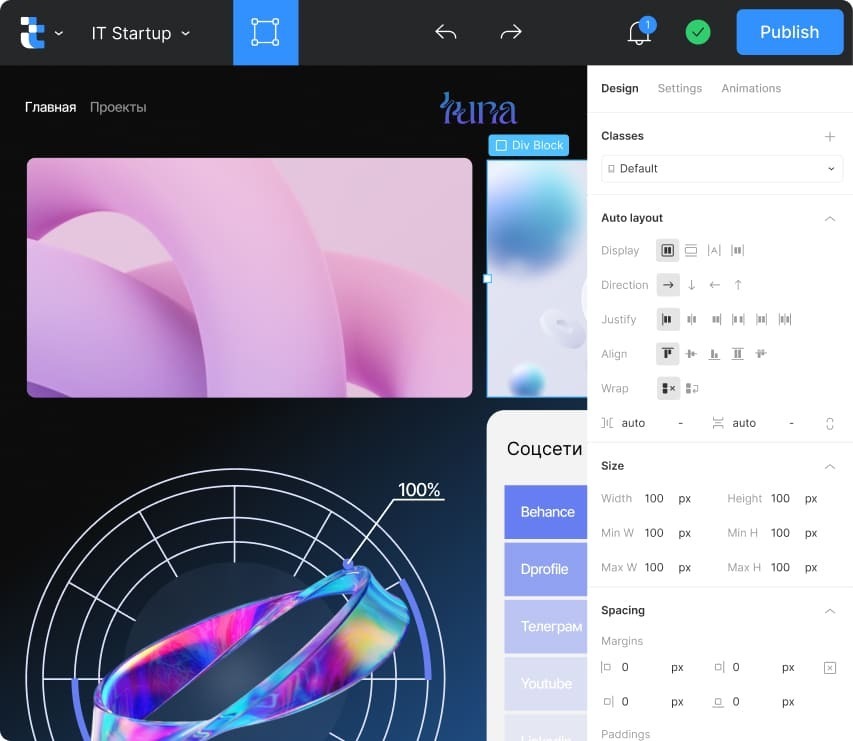Open the notifications bell
Viewport: 853px width, 741px height.
coord(639,33)
